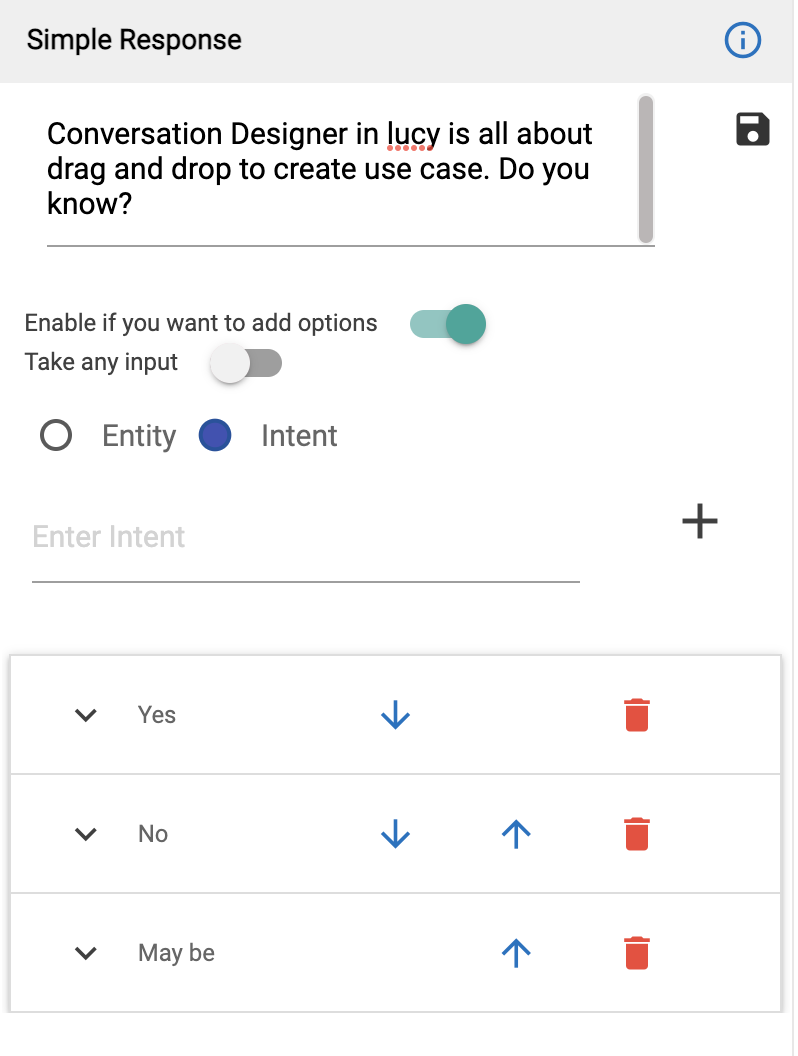Expand the No option chevron
This screenshot has width=798, height=1056.
87,834
